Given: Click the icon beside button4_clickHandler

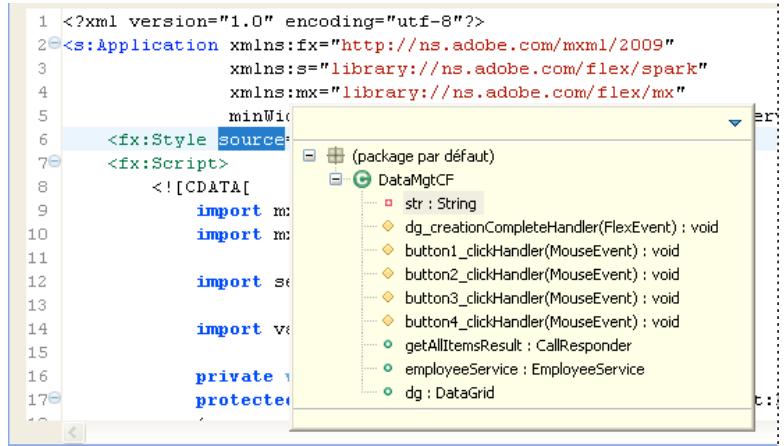Looking at the screenshot, I should click(x=388, y=320).
